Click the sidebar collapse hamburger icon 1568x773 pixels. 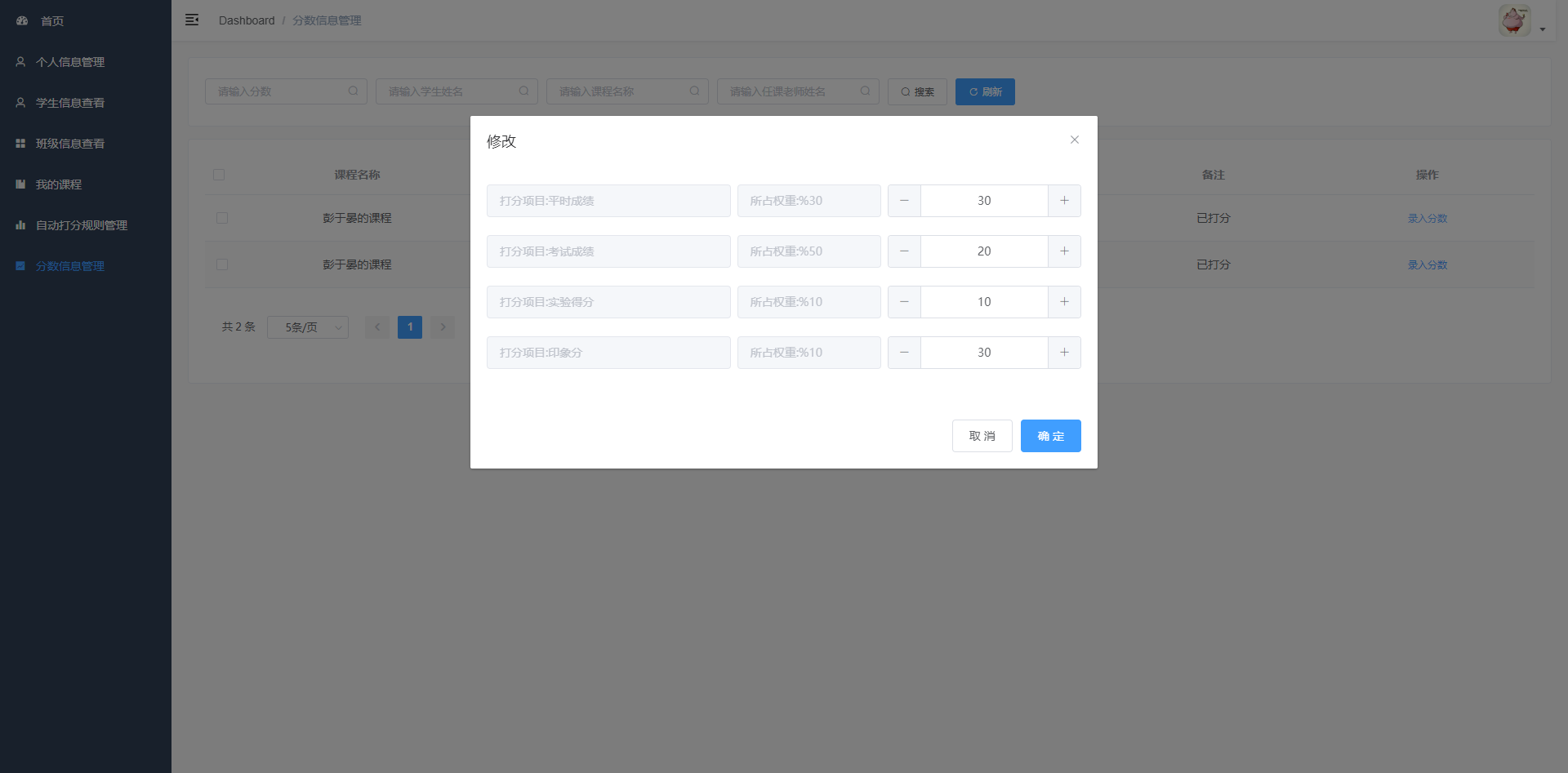tap(192, 20)
